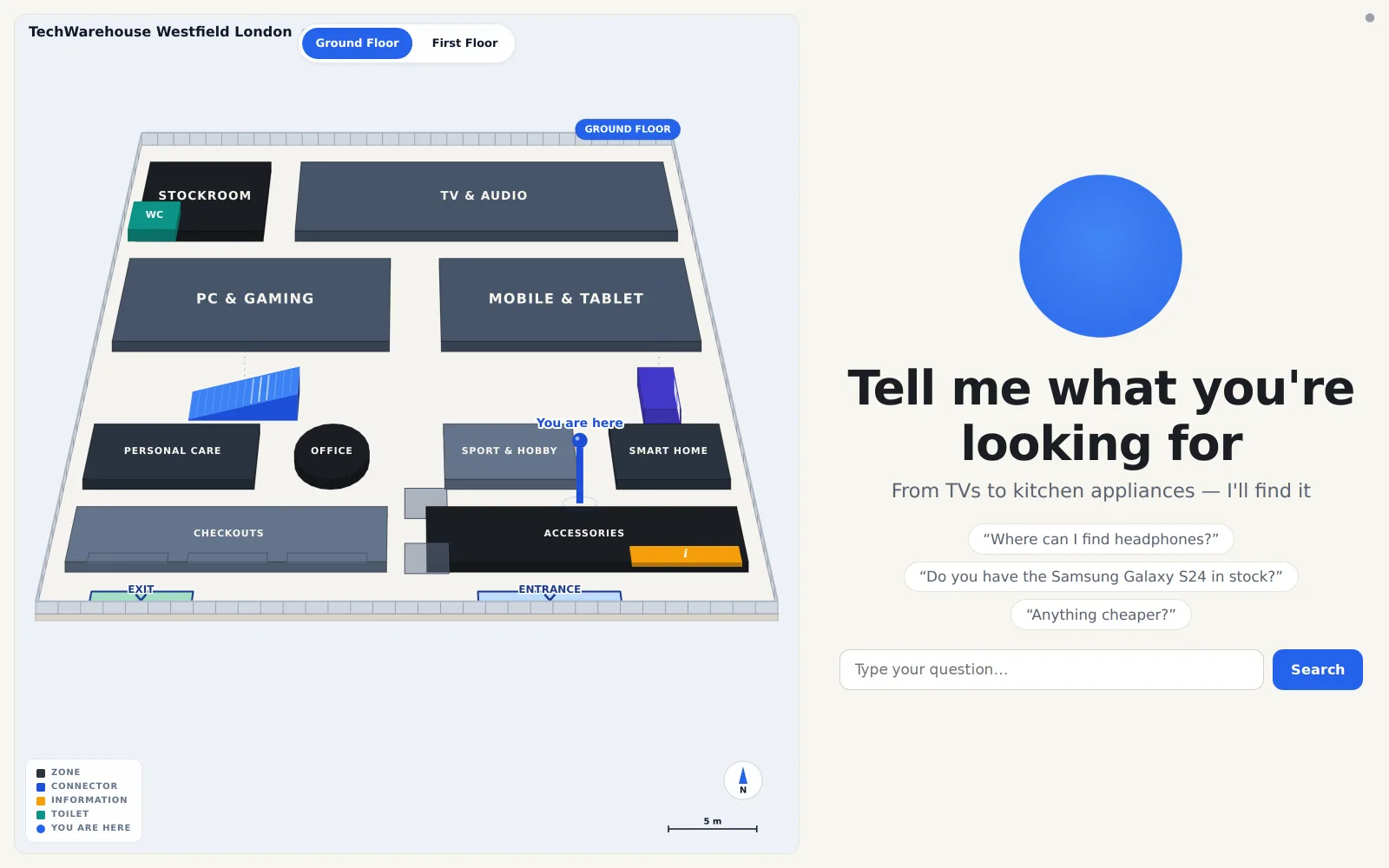Screen dimensions: 1389x868
Task: Select the blue escalator connector
Action: click(247, 395)
